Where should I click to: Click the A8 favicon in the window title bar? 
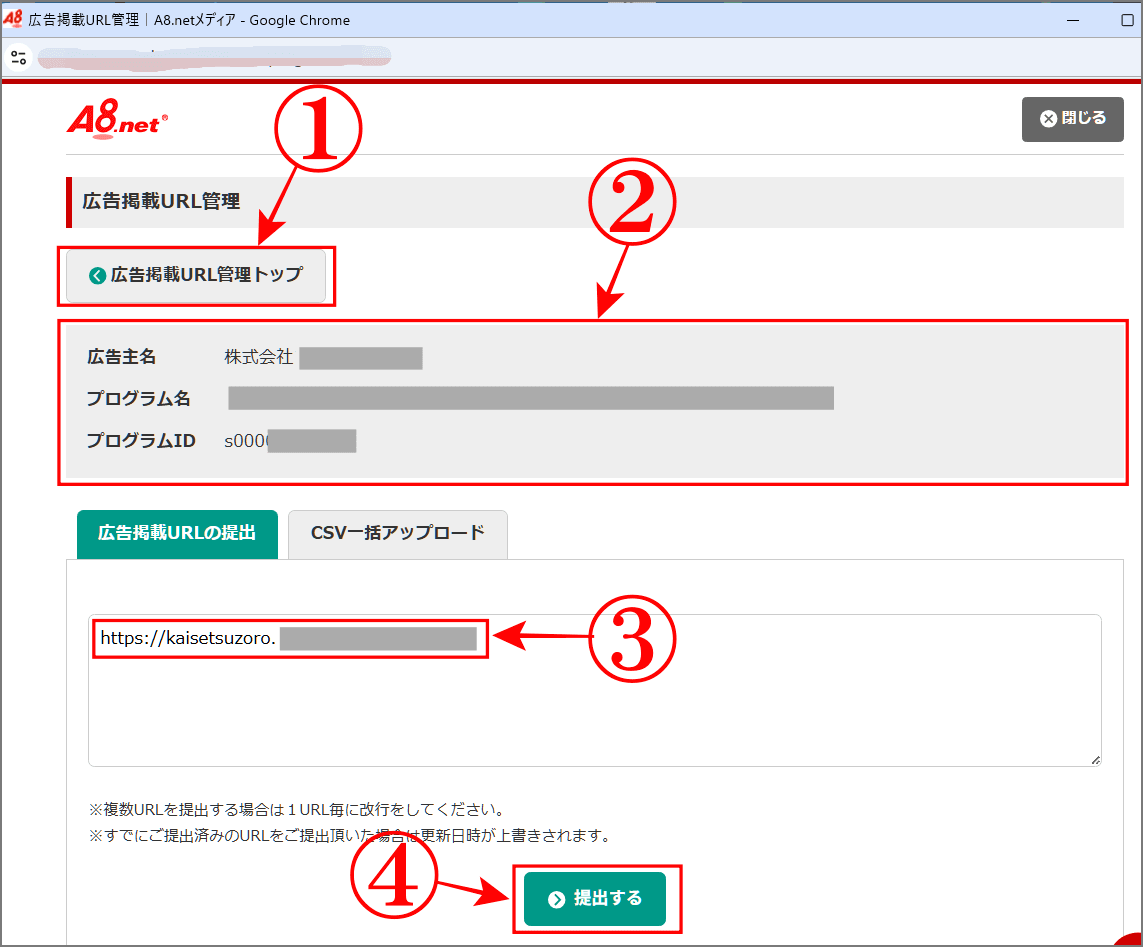(x=14, y=20)
